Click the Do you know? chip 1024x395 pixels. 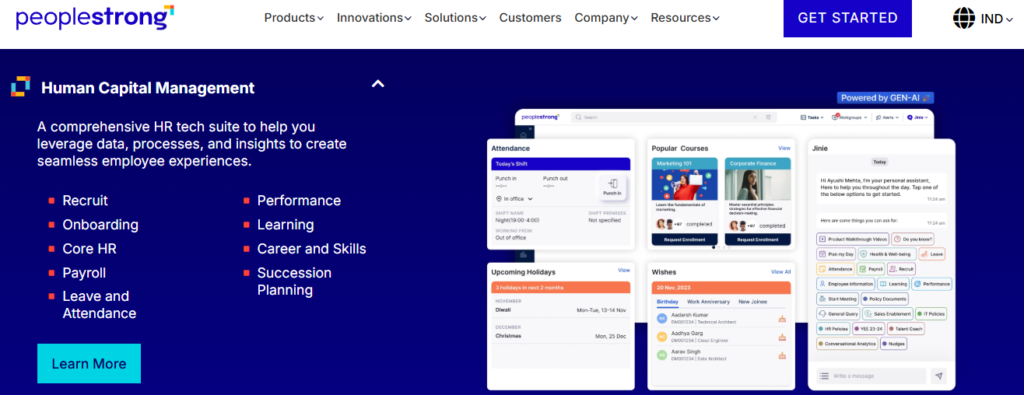[913, 239]
